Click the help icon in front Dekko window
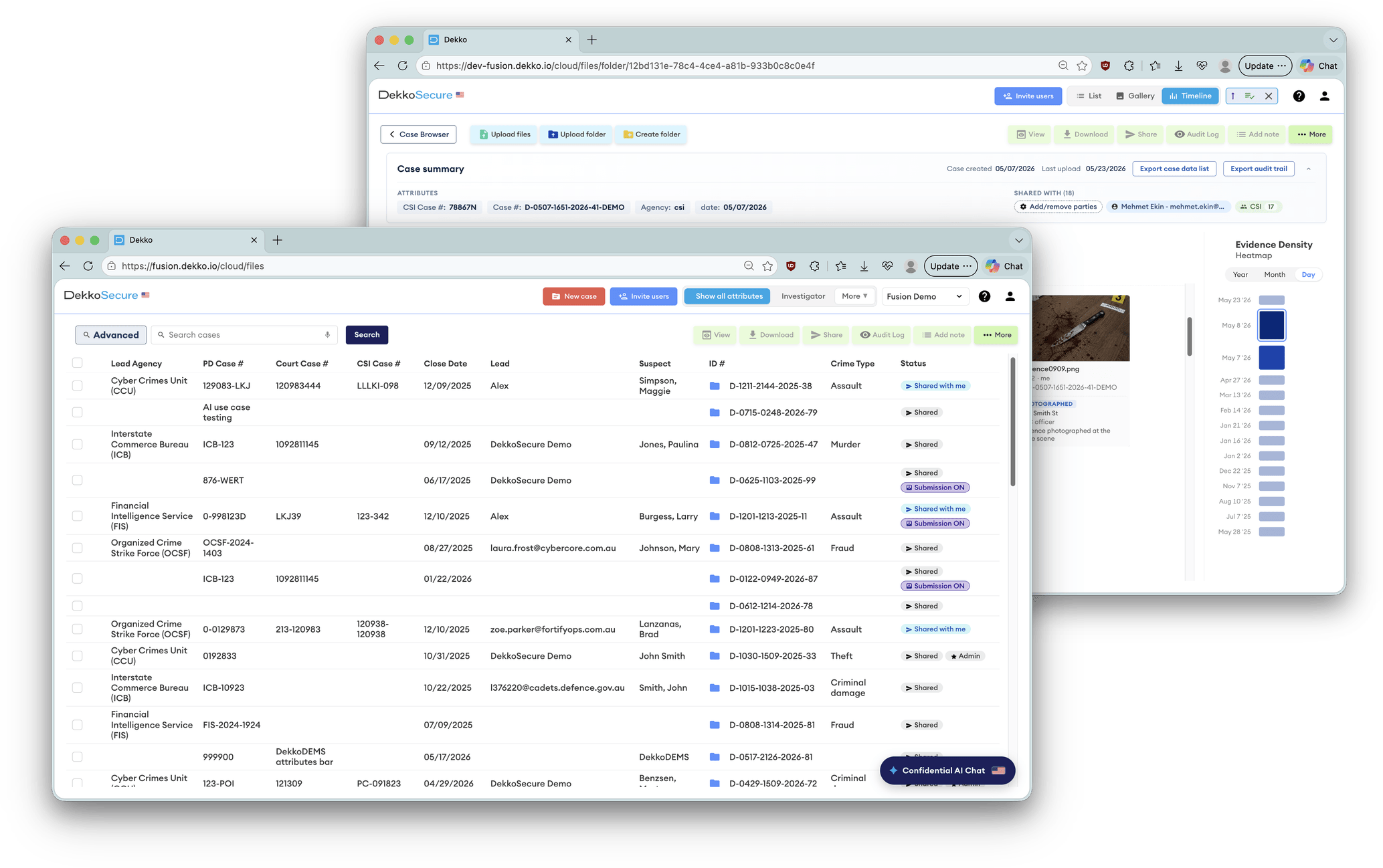The image size is (1383, 868). point(984,296)
